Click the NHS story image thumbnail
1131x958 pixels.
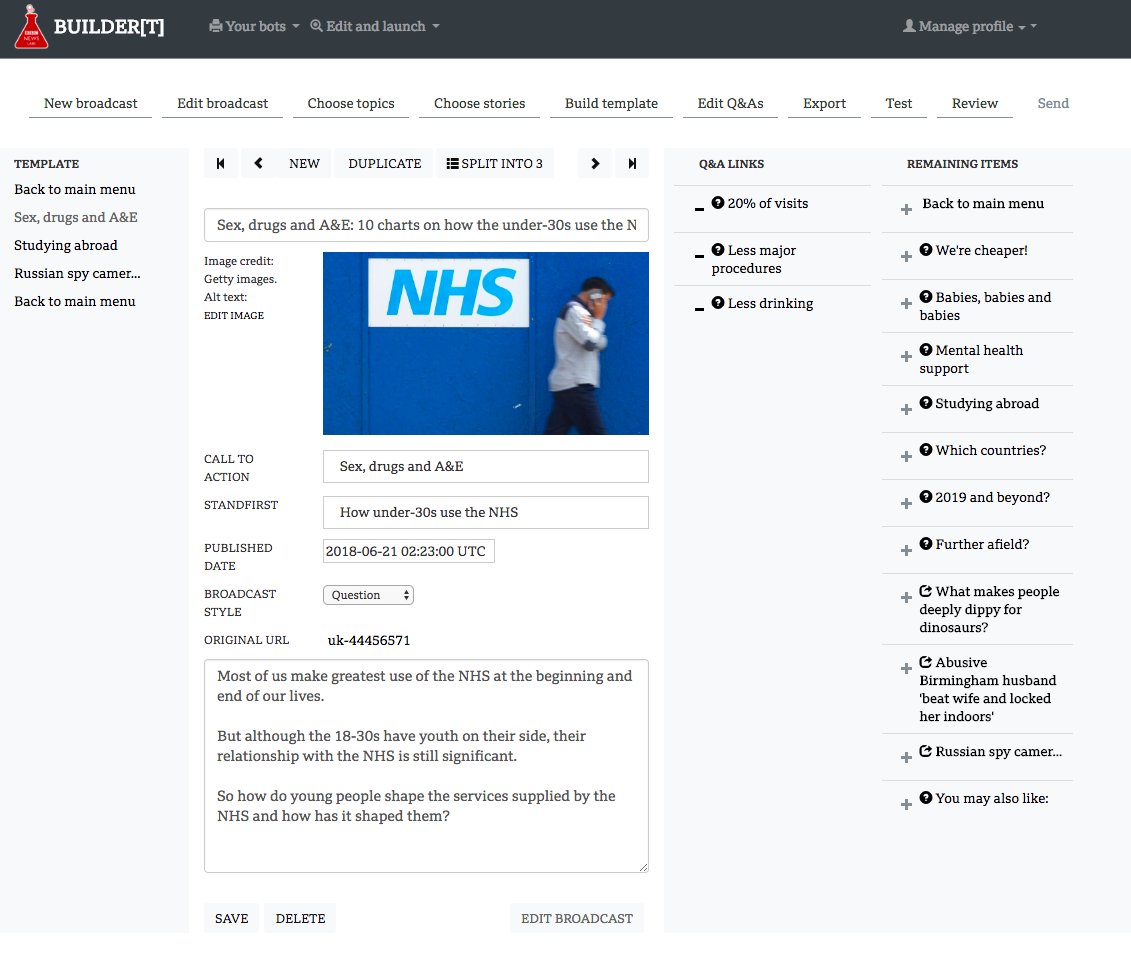pos(485,343)
